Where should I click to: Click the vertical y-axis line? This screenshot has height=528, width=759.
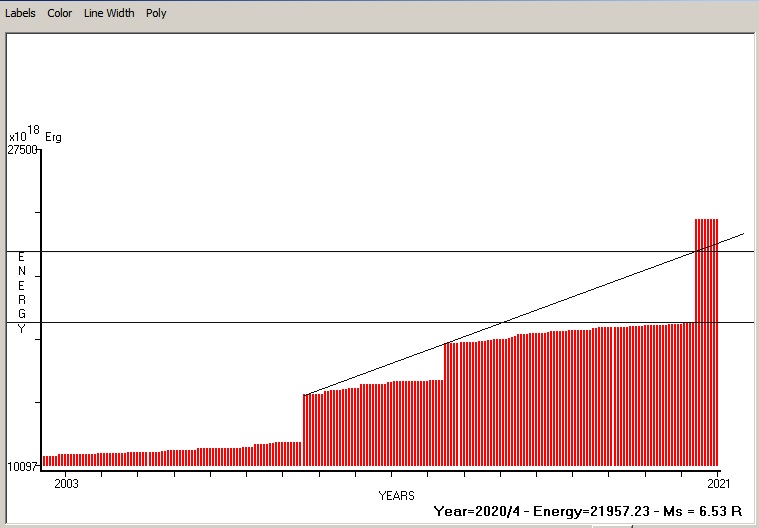click(x=41, y=300)
